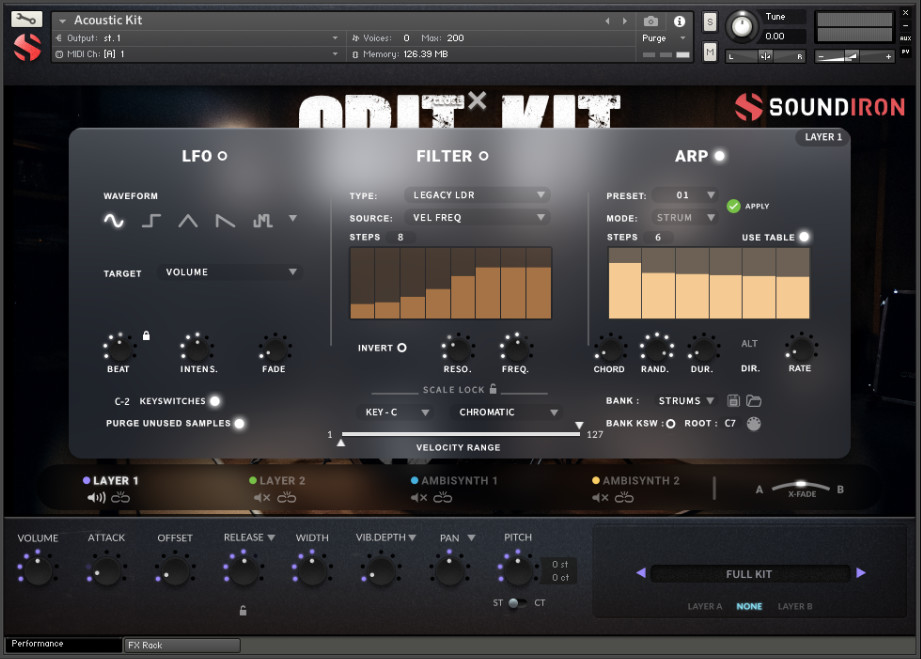Select the sine LFO waveform
921x659 pixels.
click(x=114, y=221)
